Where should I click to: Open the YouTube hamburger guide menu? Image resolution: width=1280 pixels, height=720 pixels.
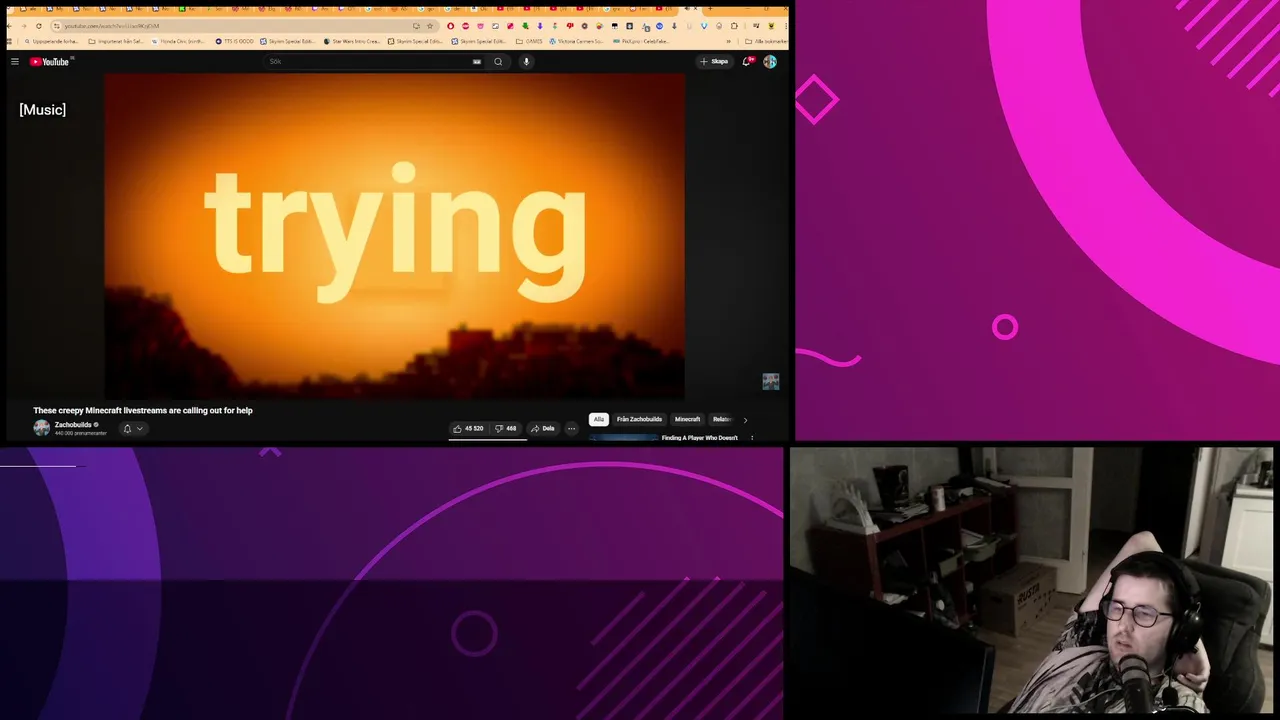tap(15, 61)
